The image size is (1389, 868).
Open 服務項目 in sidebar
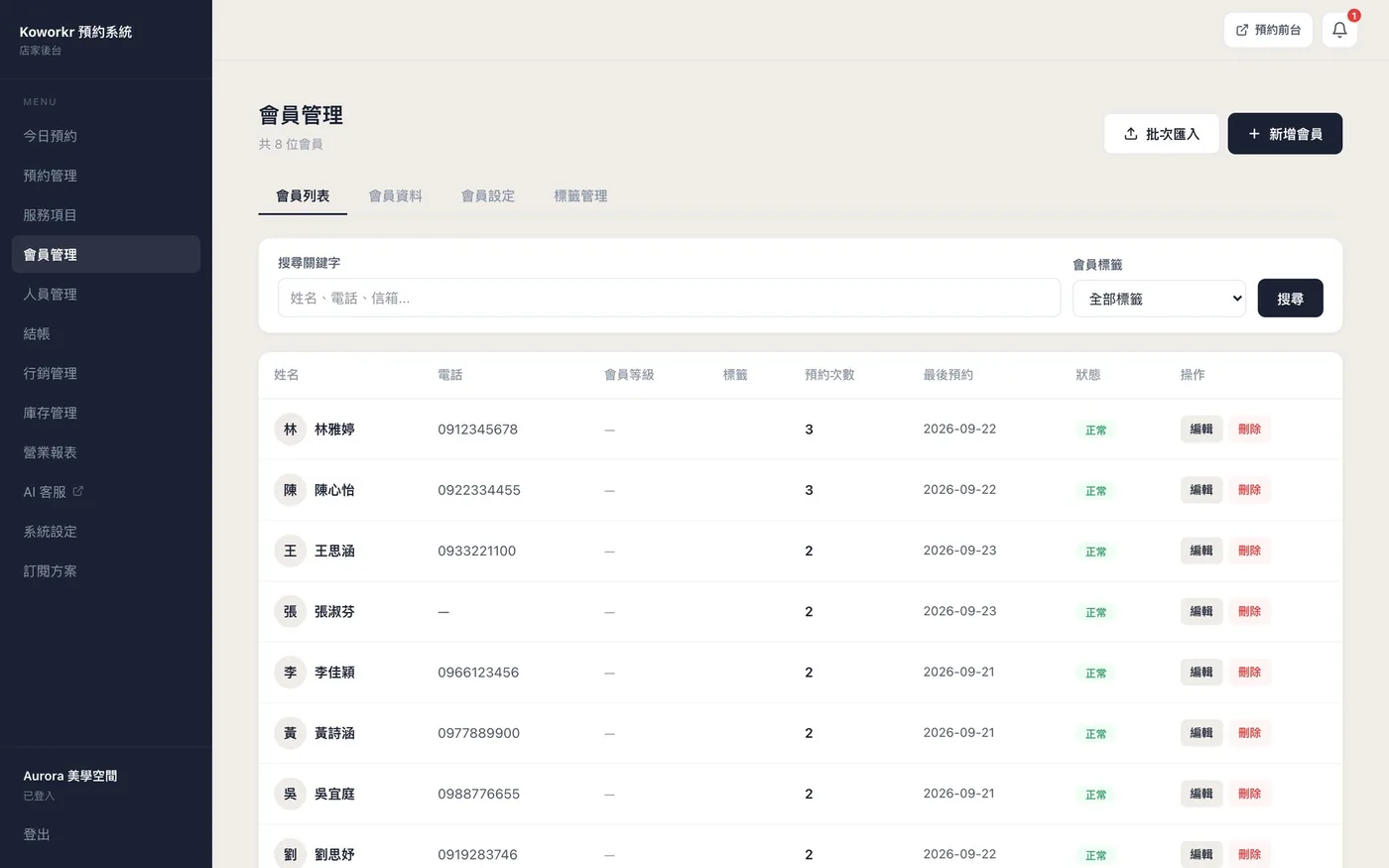(x=106, y=215)
